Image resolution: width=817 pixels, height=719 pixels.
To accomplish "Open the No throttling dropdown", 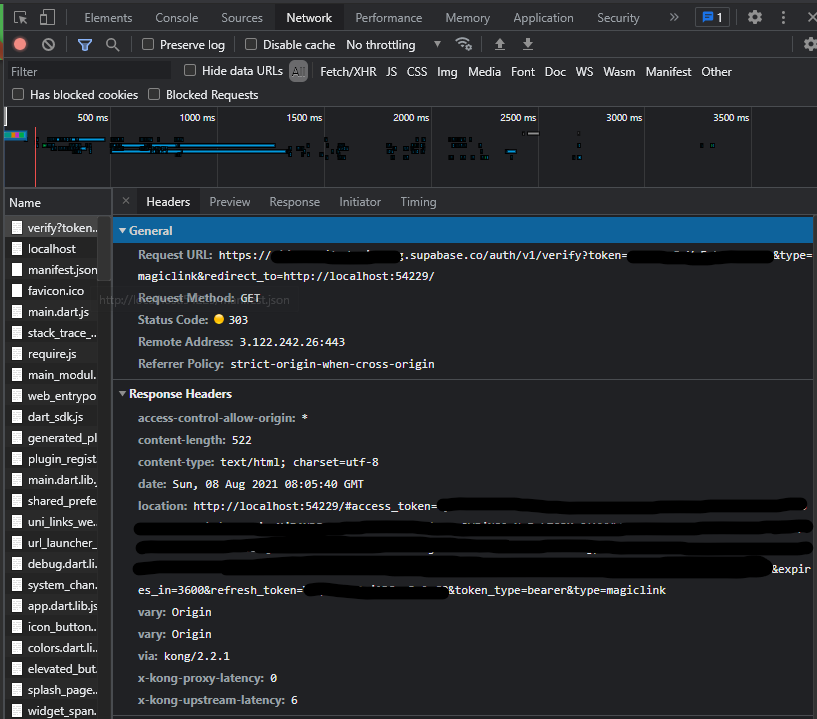I will 393,45.
